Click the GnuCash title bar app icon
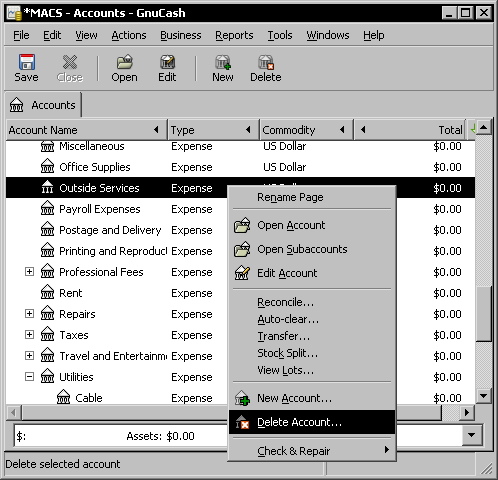Viewport: 498px width, 480px height. point(14,13)
